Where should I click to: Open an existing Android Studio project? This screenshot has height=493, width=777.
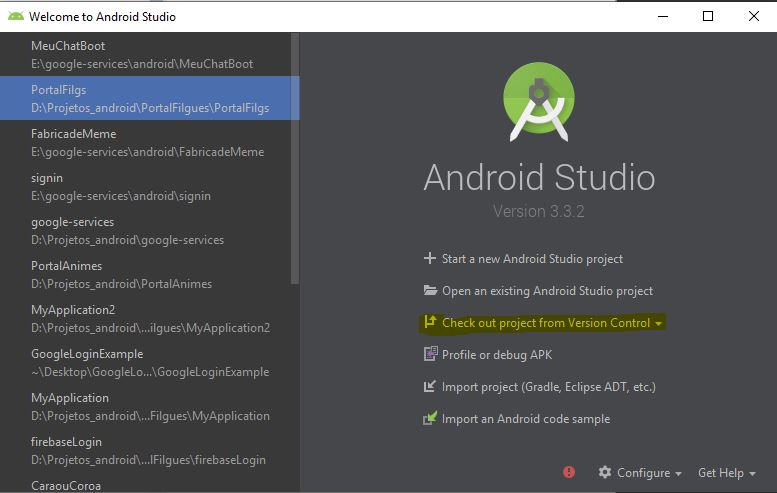point(547,291)
